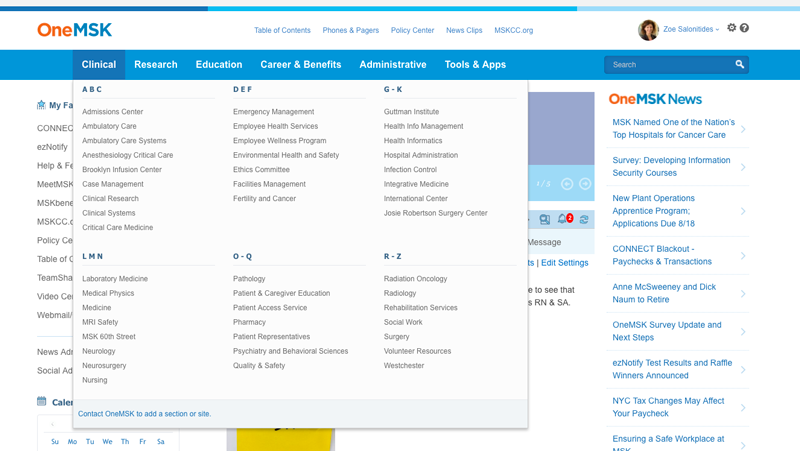The height and width of the screenshot is (451, 800).
Task: Open Infection Control entry
Action: click(410, 169)
